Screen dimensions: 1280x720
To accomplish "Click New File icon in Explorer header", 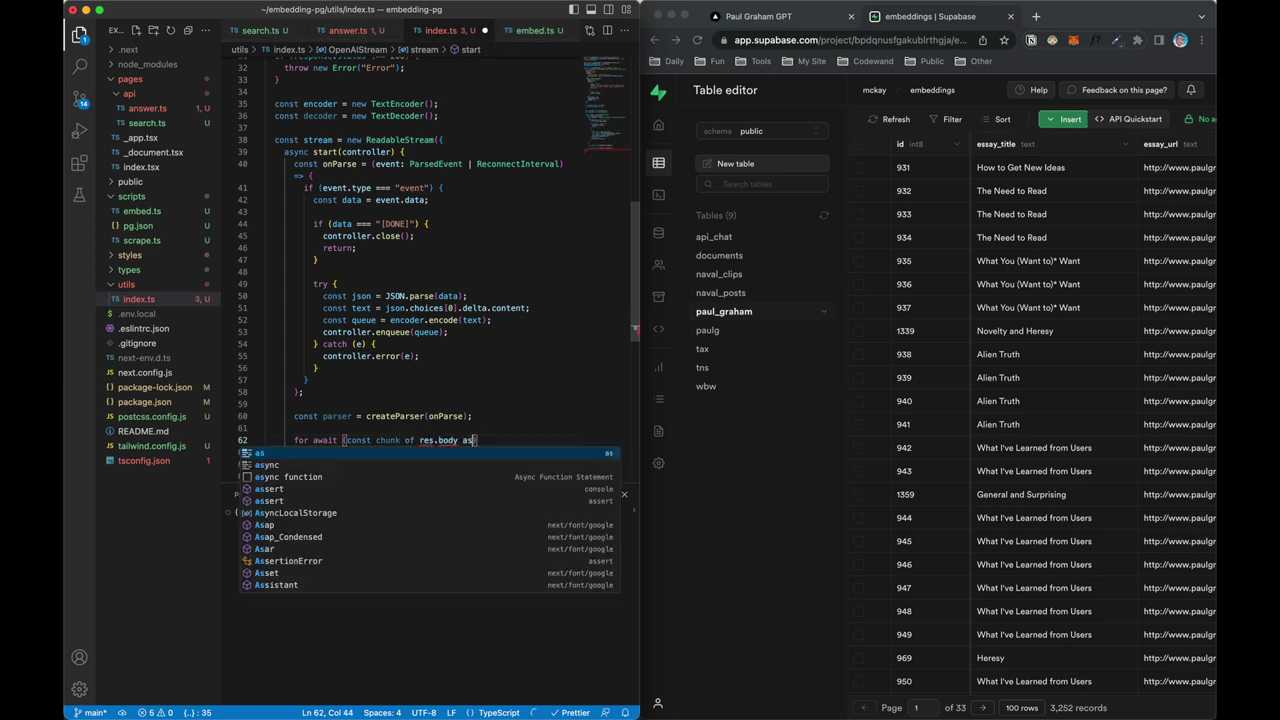I will point(136,31).
